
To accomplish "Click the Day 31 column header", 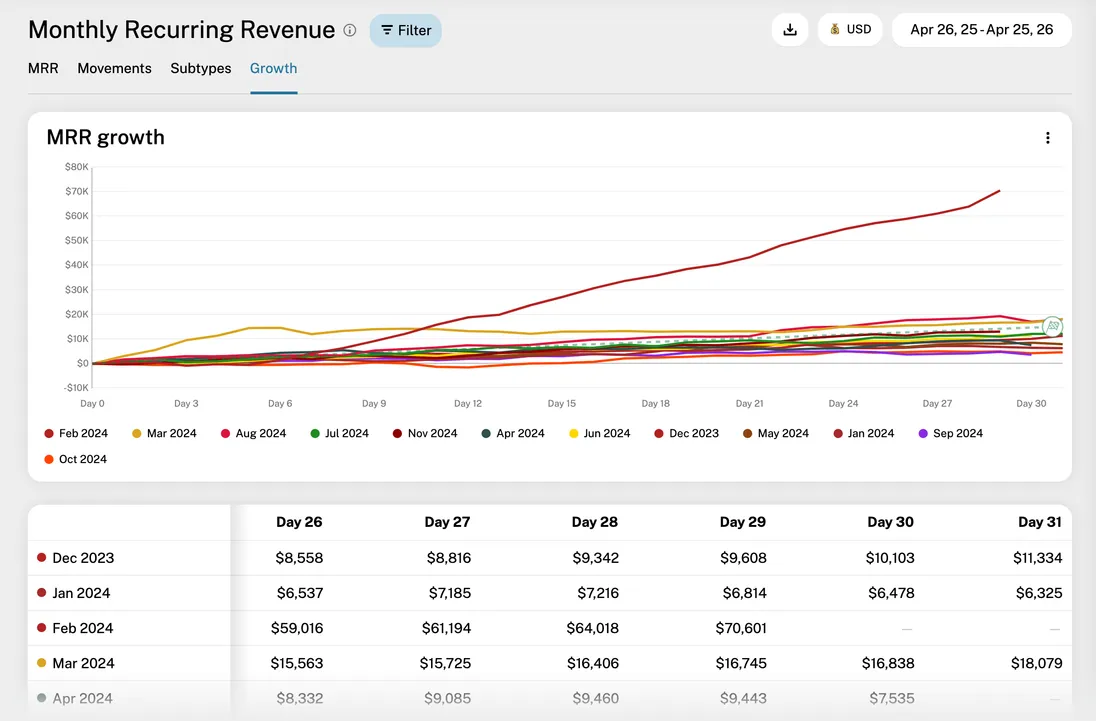I will 1039,522.
